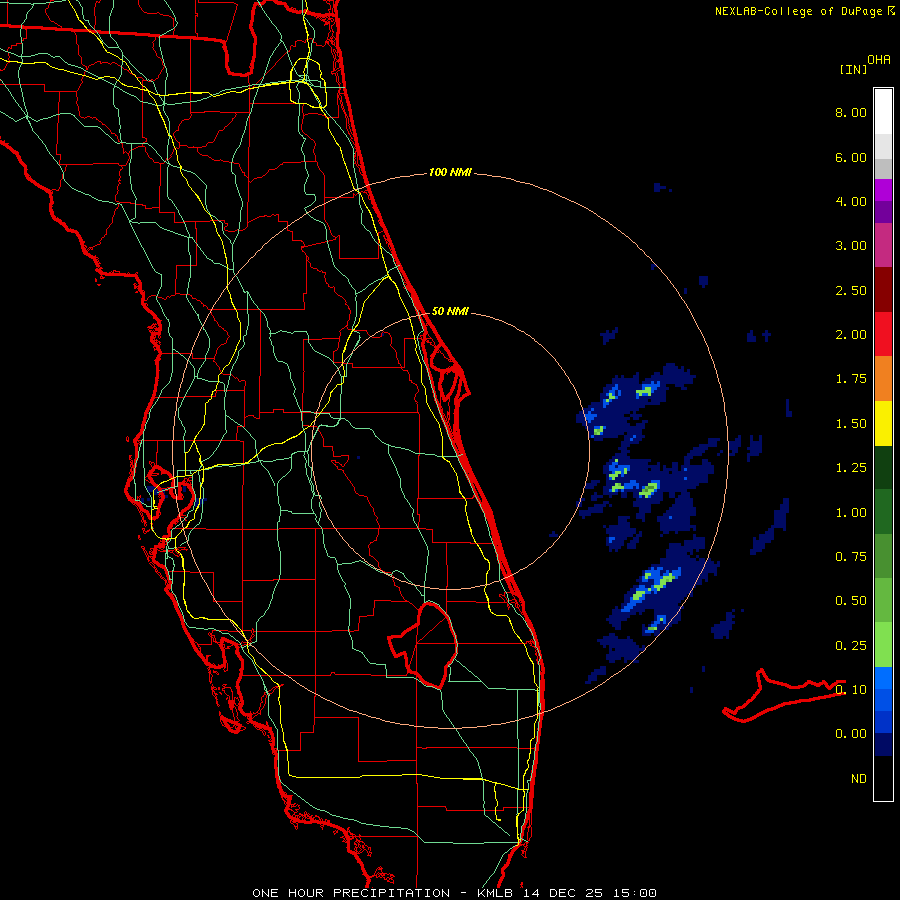Click the 0.10 legend value
900x900 pixels.
coord(851,690)
